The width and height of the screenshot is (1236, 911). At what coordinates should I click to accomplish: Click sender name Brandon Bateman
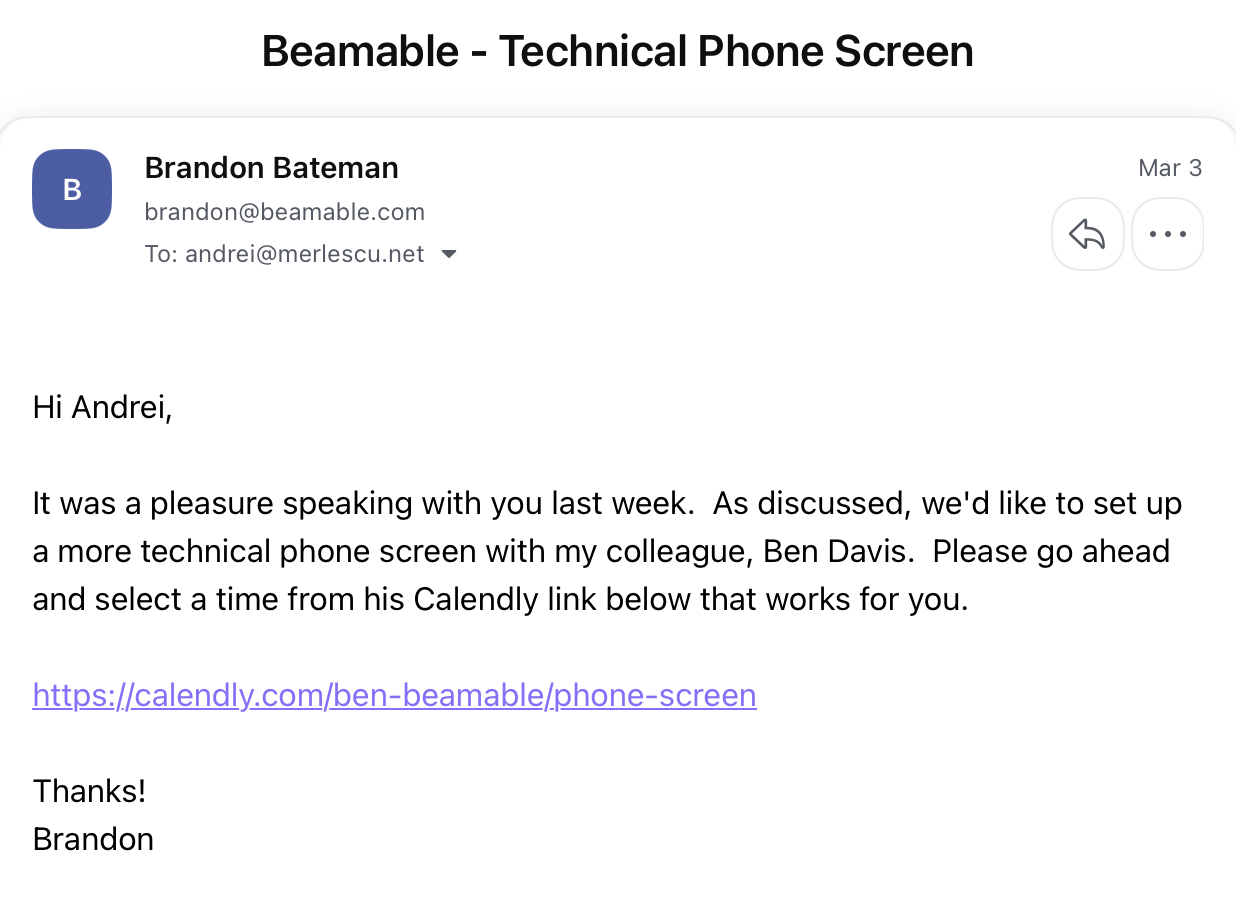pyautogui.click(x=271, y=167)
